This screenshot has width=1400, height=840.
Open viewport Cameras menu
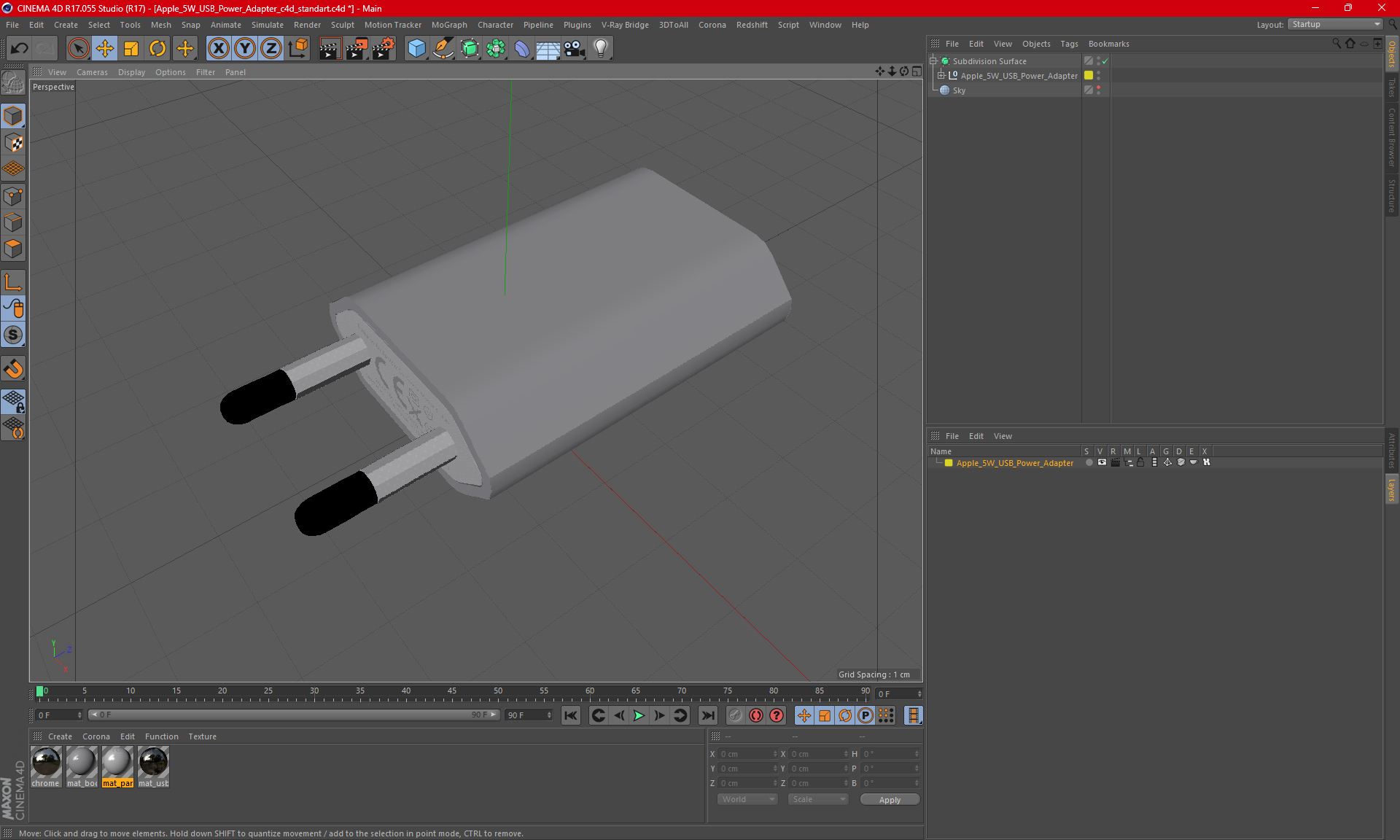point(92,72)
